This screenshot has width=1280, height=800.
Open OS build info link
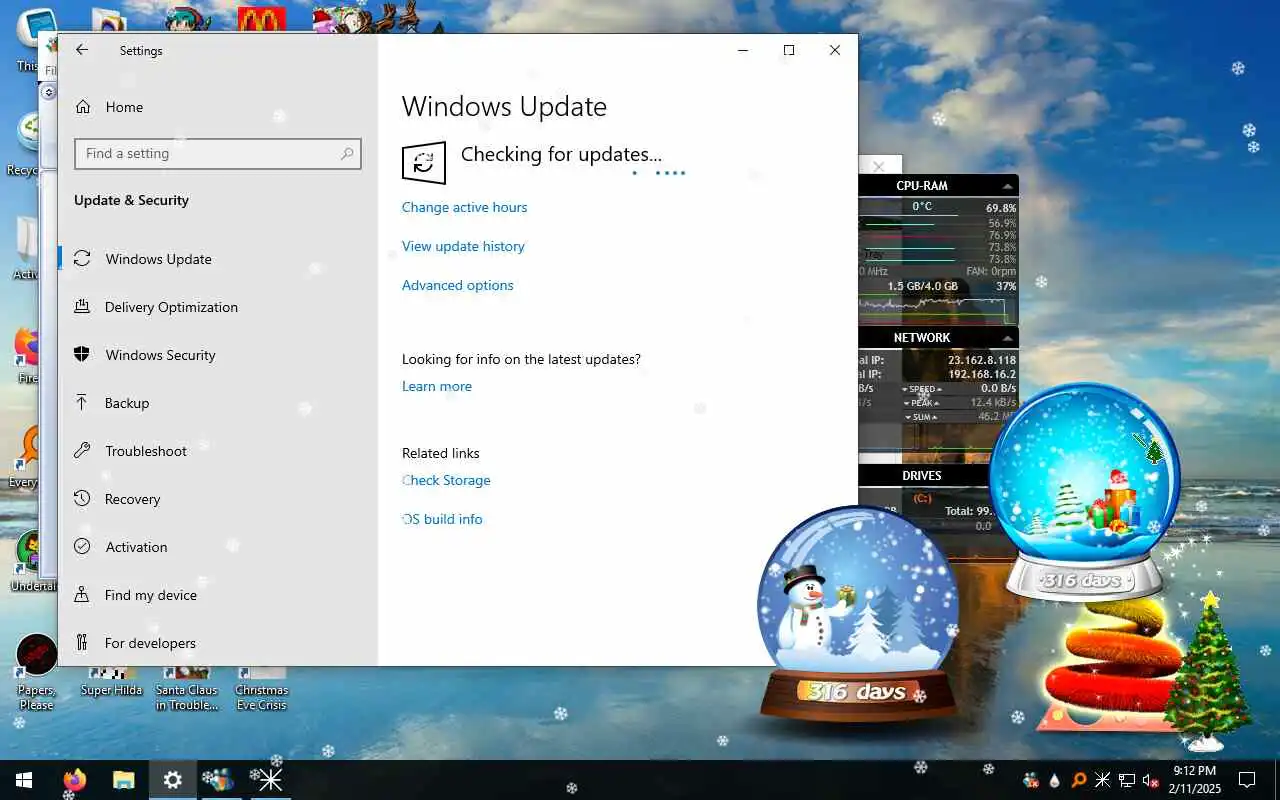tap(442, 519)
